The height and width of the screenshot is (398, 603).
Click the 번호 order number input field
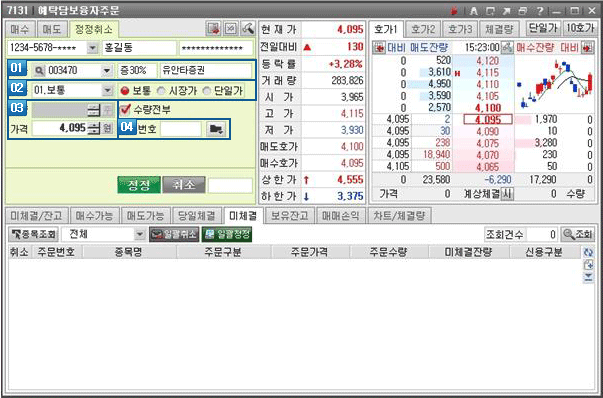pyautogui.click(x=181, y=129)
